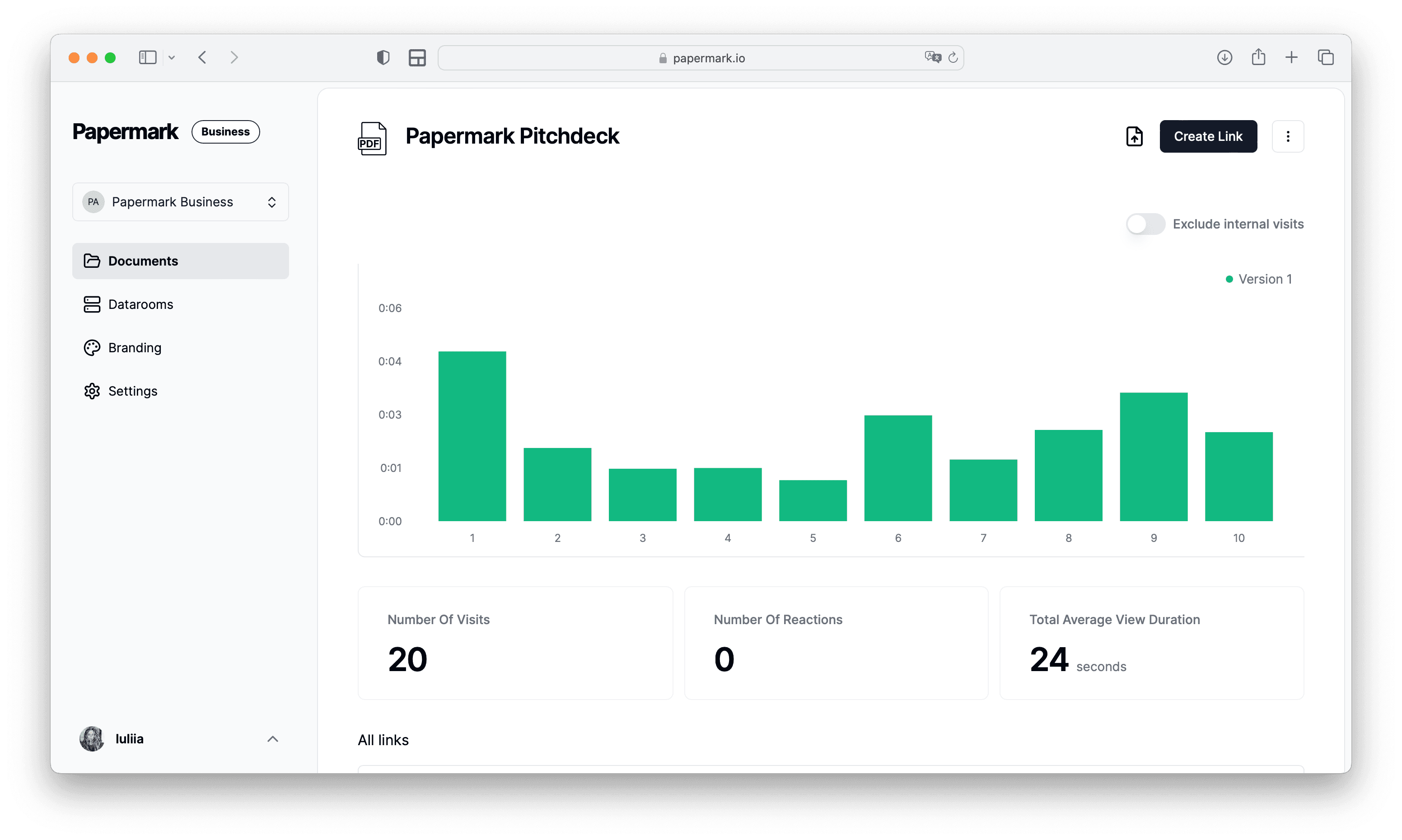Select the Business plan badge
Screen dimensions: 1402x840
225,131
